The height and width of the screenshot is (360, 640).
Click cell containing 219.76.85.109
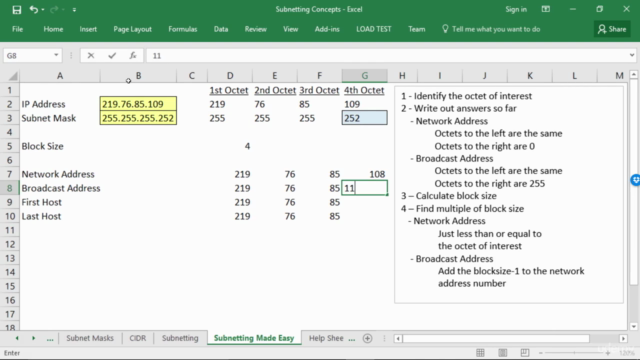[x=138, y=104]
